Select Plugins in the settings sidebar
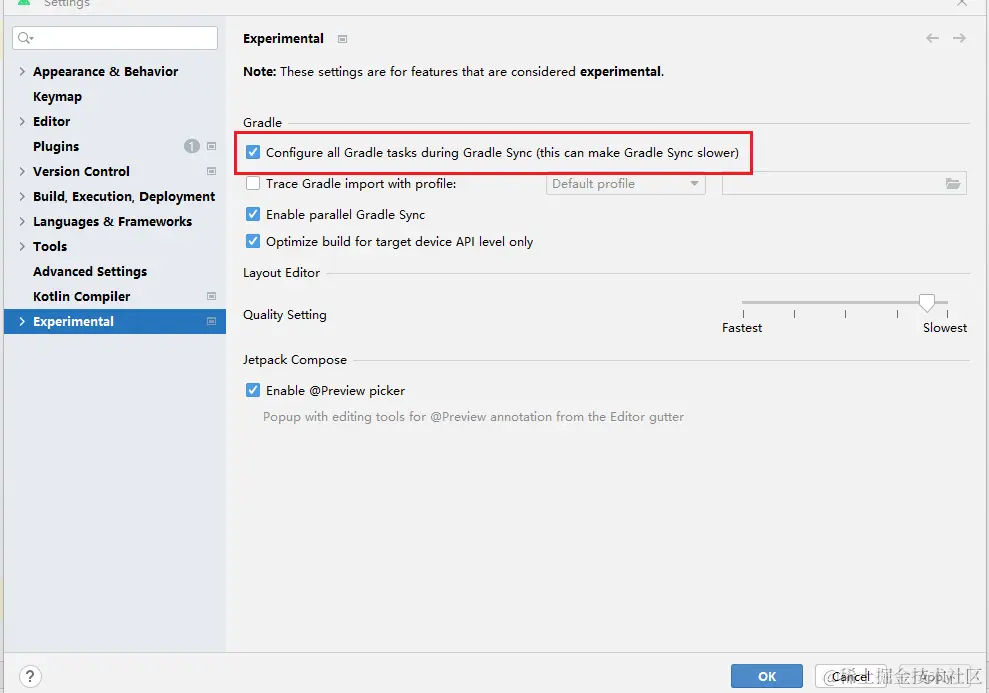989x693 pixels. tap(56, 146)
